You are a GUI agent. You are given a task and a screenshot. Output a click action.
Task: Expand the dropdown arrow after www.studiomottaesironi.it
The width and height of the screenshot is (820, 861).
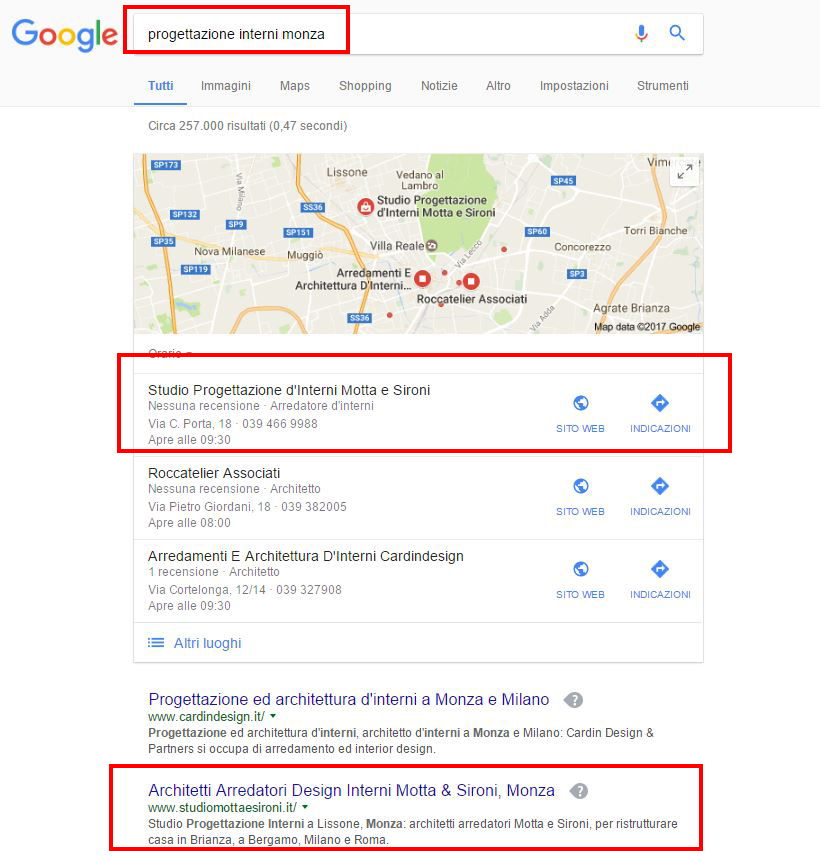(x=305, y=807)
